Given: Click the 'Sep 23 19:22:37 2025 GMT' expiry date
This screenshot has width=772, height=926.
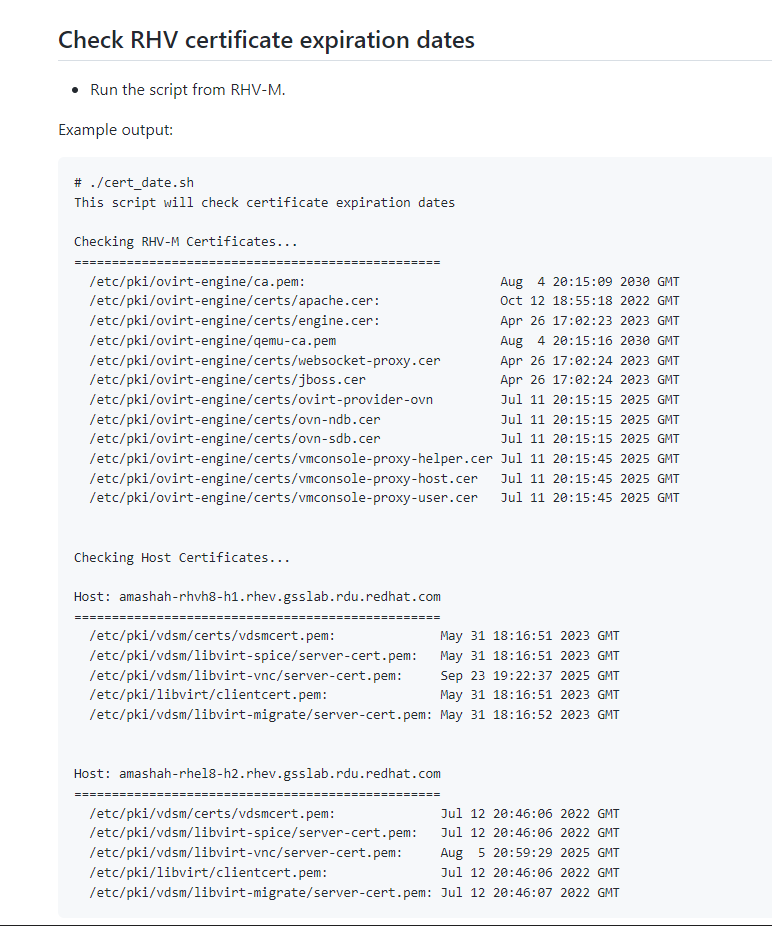Looking at the screenshot, I should coord(529,676).
